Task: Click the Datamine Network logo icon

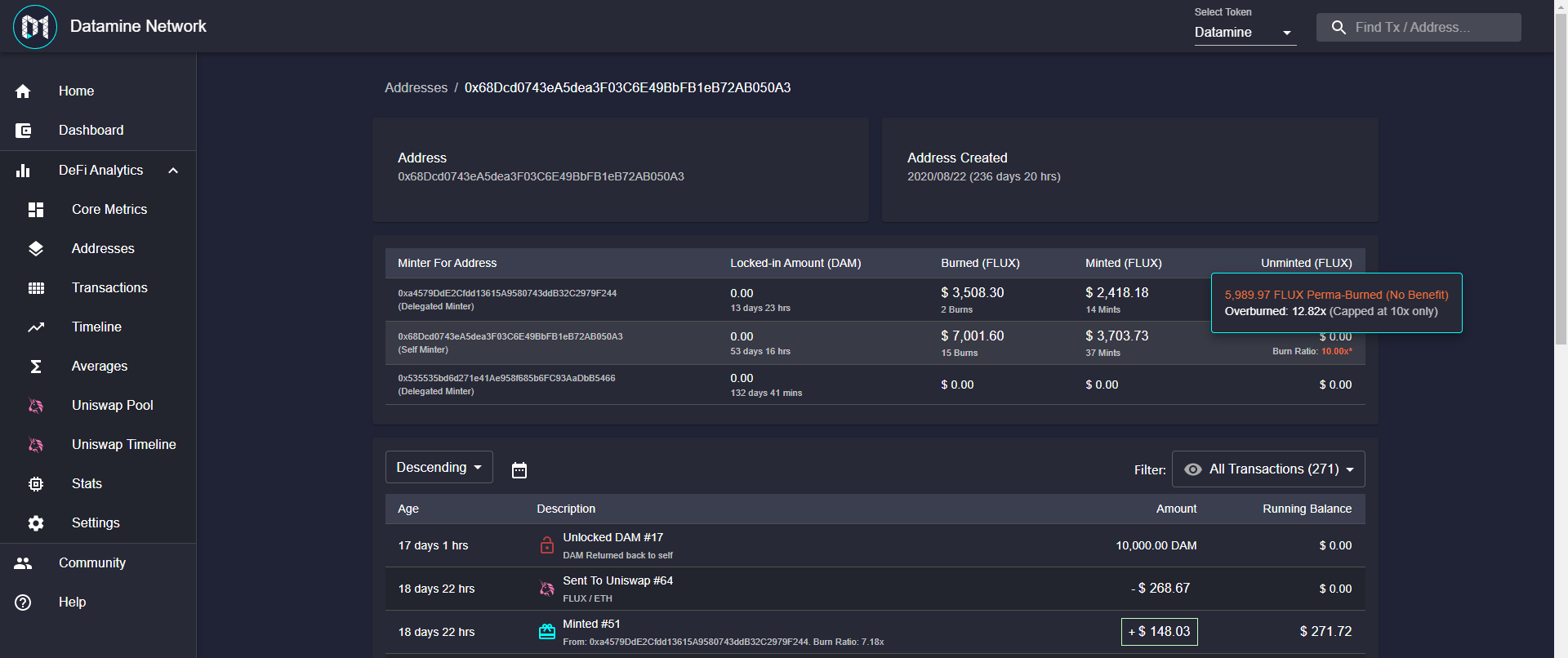Action: tap(35, 27)
